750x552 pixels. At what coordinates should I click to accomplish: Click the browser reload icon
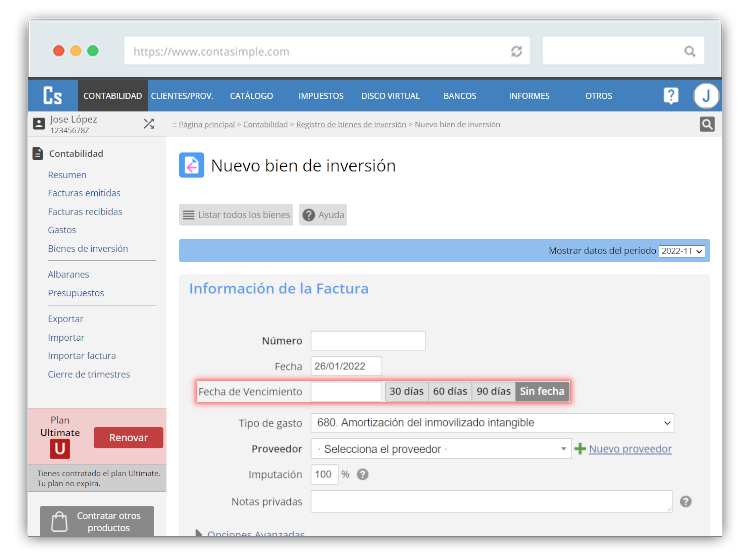click(x=516, y=51)
